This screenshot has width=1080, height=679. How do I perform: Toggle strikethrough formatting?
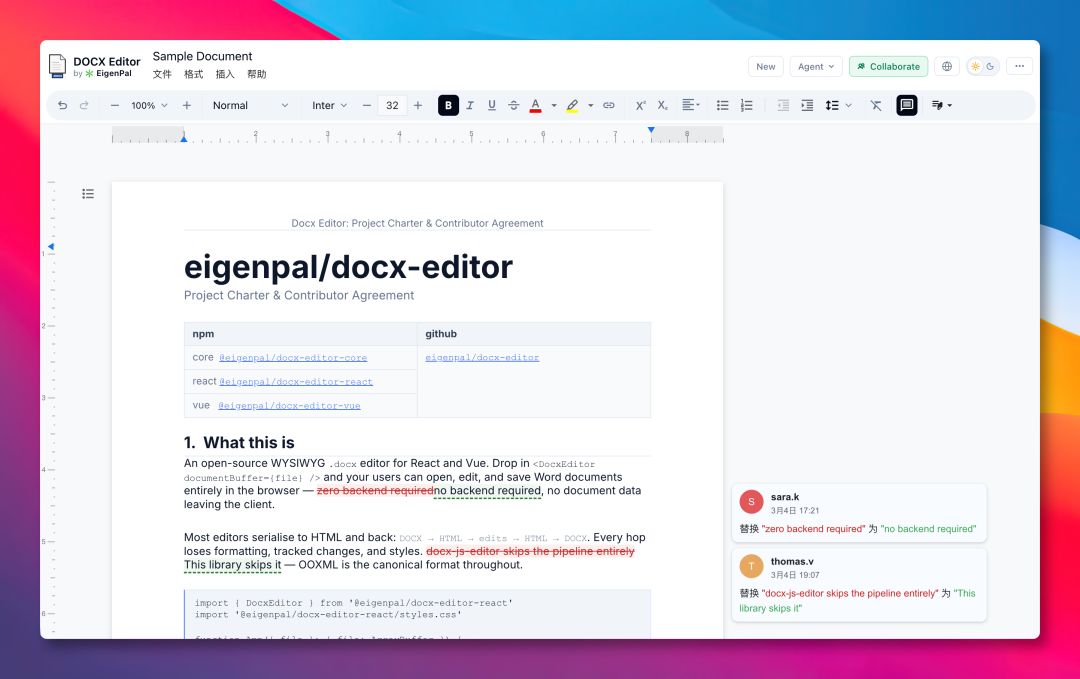[x=514, y=105]
